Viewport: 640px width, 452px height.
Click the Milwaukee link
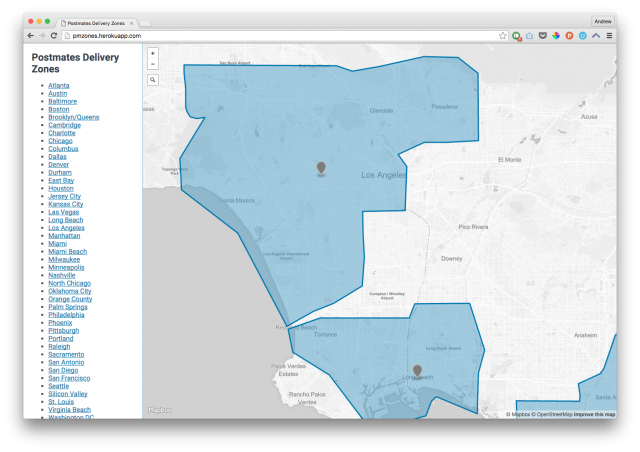64,260
